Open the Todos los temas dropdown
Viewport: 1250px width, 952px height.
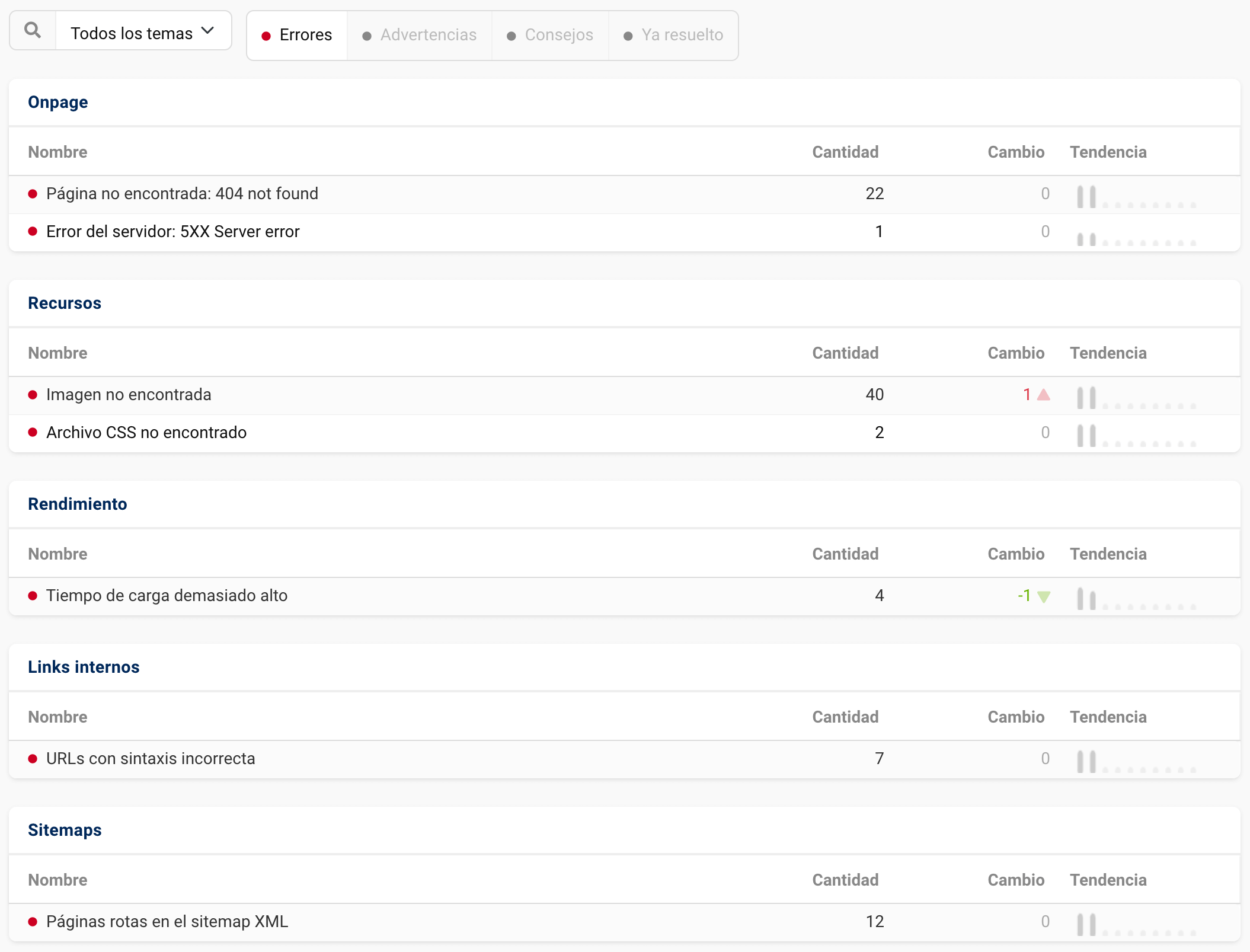[x=132, y=33]
